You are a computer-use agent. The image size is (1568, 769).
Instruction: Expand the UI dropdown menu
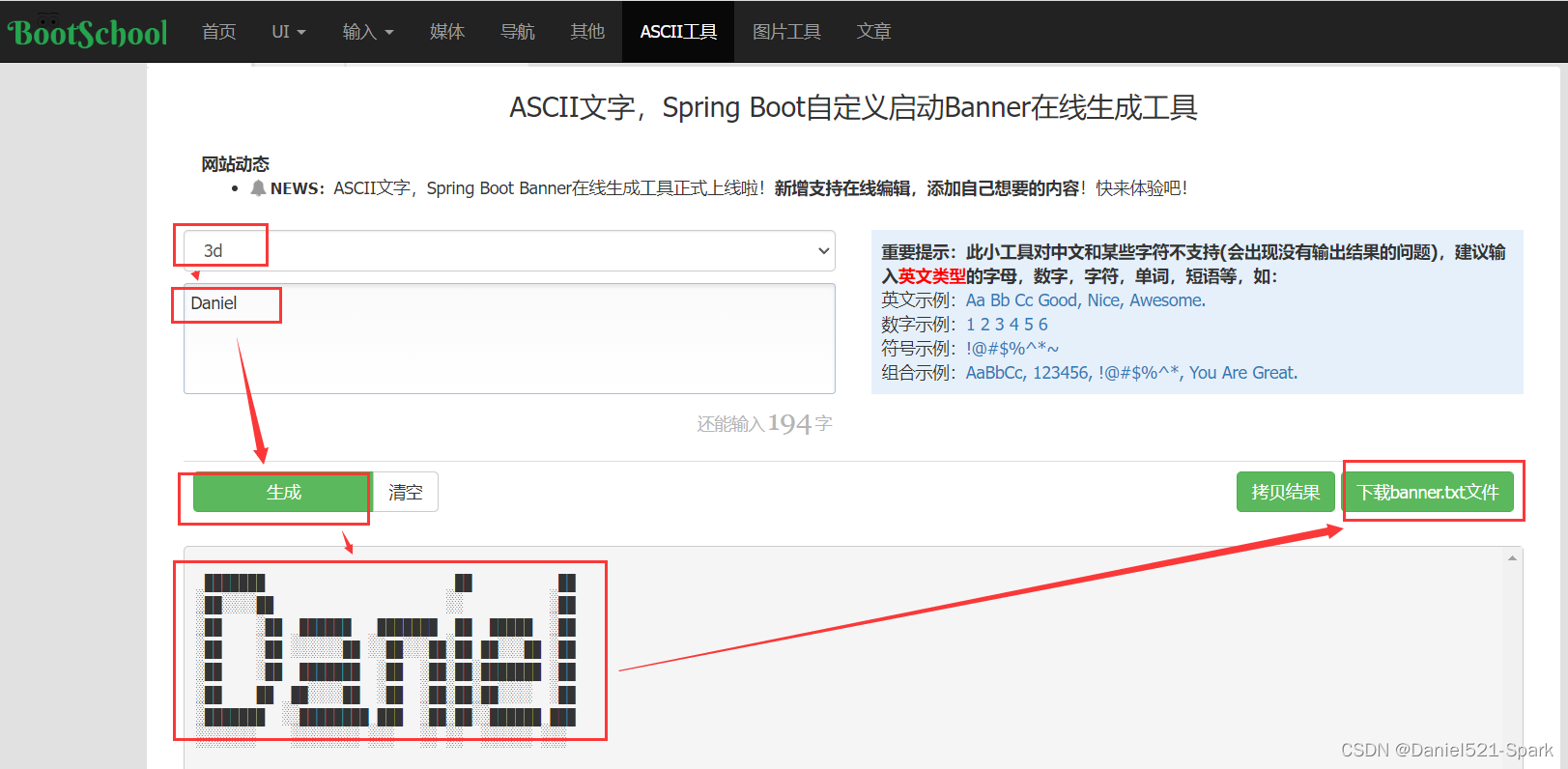288,32
